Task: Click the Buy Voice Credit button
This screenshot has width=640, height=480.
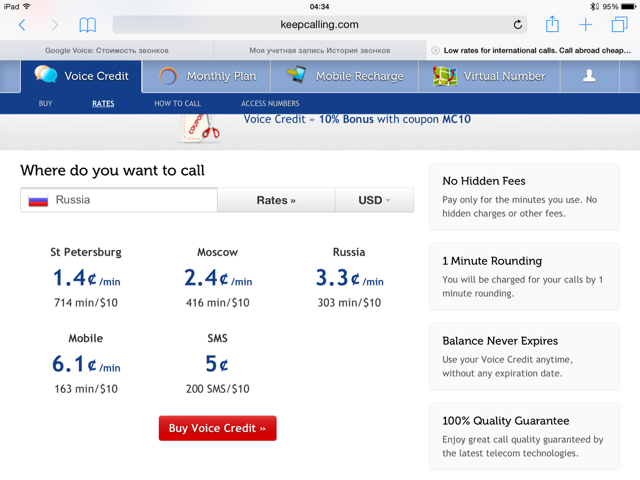Action: 218,428
